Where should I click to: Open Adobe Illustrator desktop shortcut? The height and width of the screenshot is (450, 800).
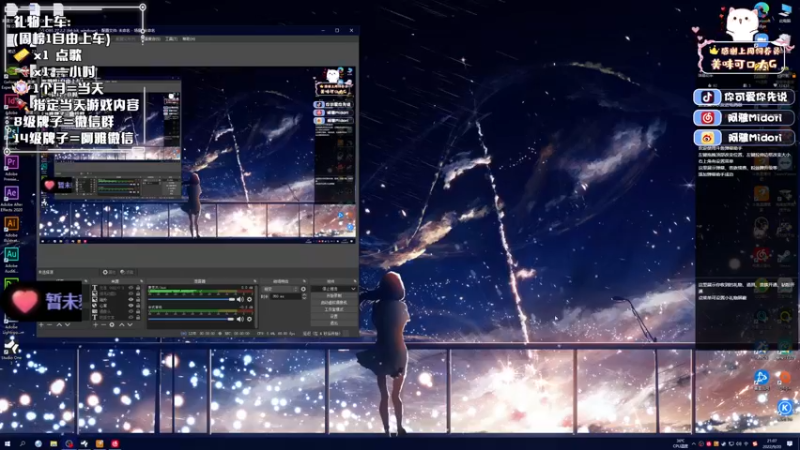coord(11,228)
